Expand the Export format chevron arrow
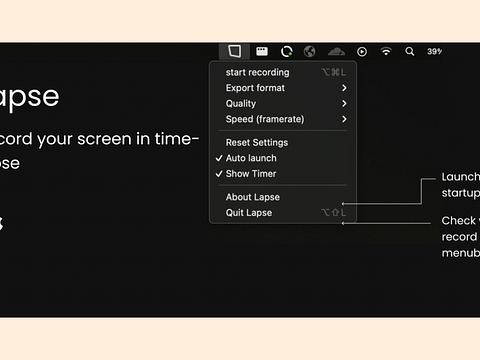Viewport: 480px width, 360px height. tap(344, 88)
